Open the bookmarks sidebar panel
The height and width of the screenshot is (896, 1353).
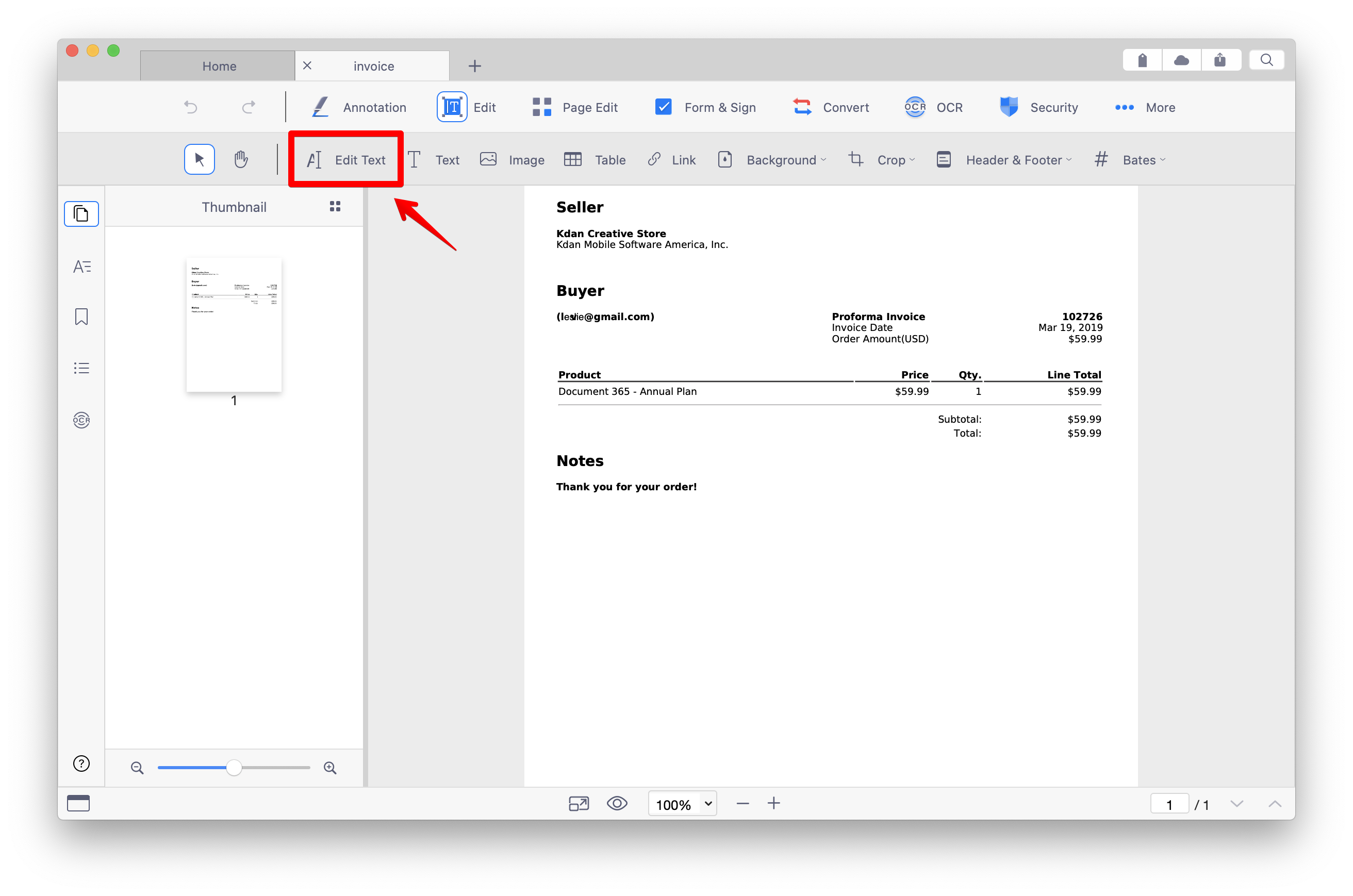click(81, 317)
